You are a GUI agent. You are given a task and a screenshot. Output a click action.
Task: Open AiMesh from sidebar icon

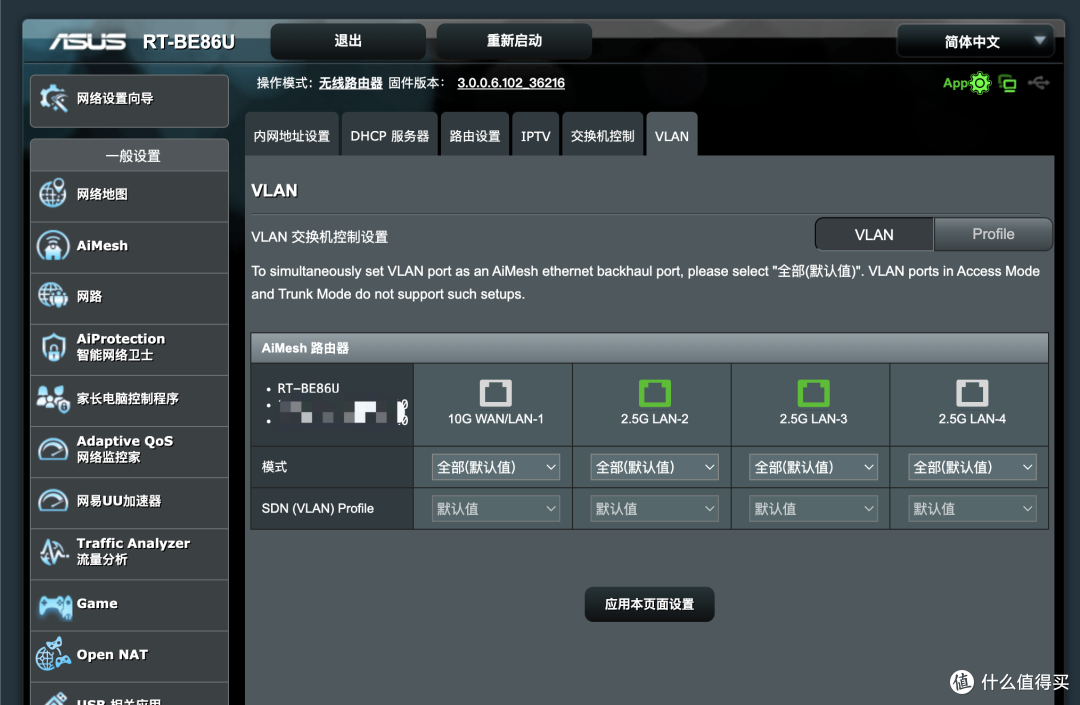coord(53,246)
